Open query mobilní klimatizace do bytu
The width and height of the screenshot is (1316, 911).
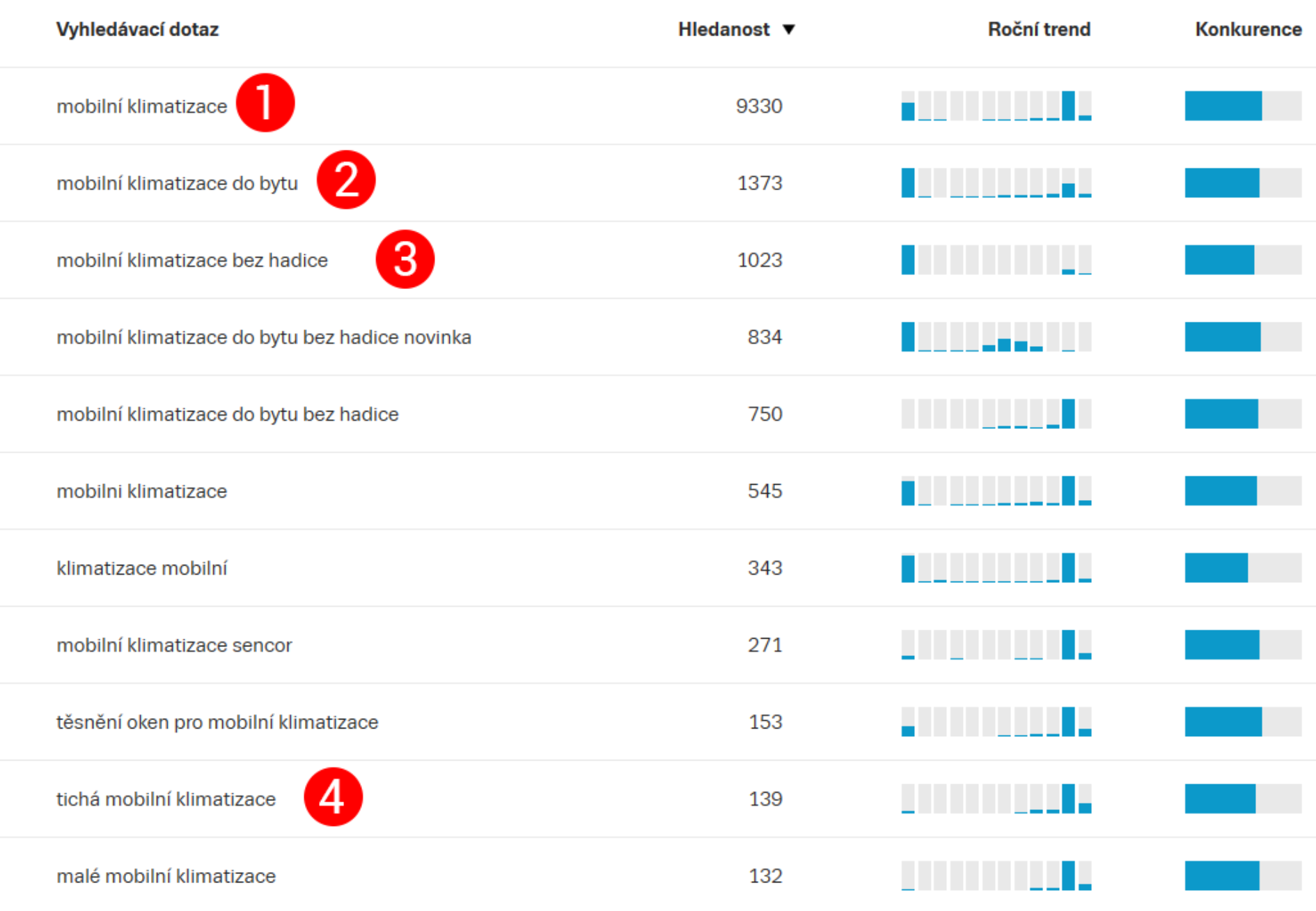tap(177, 183)
